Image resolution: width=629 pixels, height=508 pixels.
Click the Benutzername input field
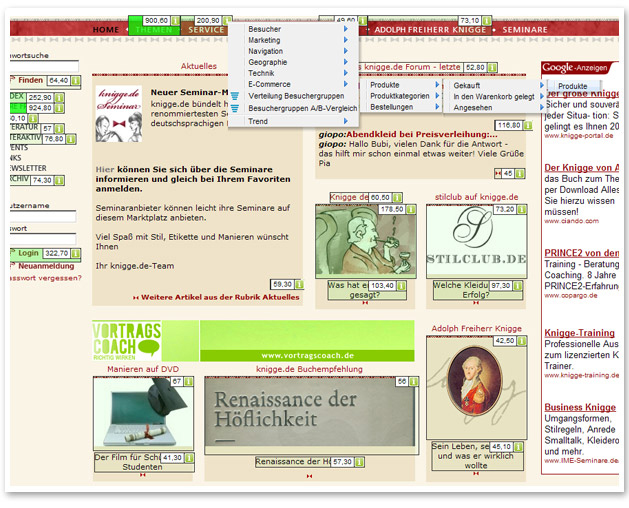43,217
